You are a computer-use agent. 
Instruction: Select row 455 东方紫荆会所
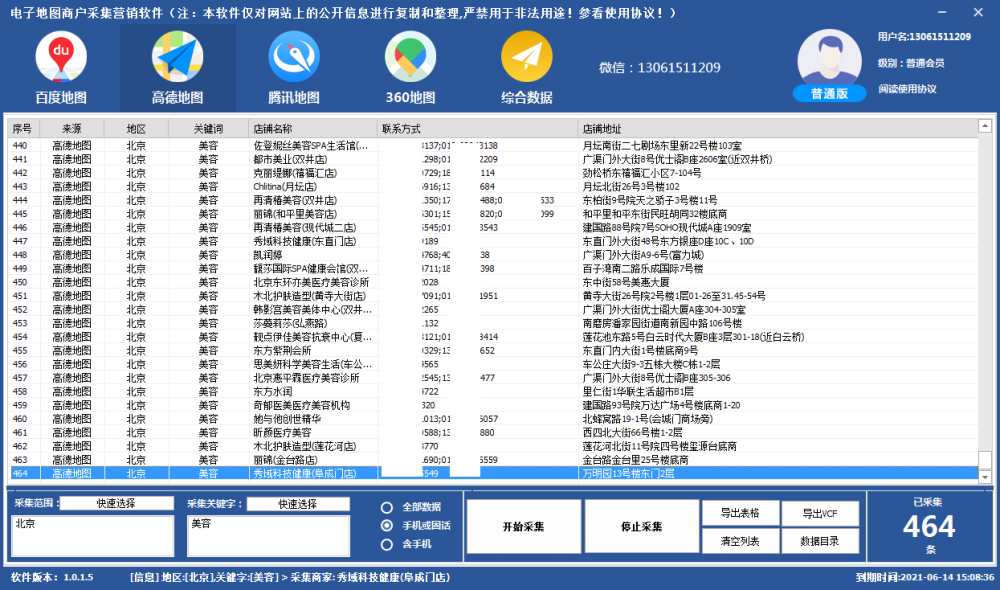[494, 351]
